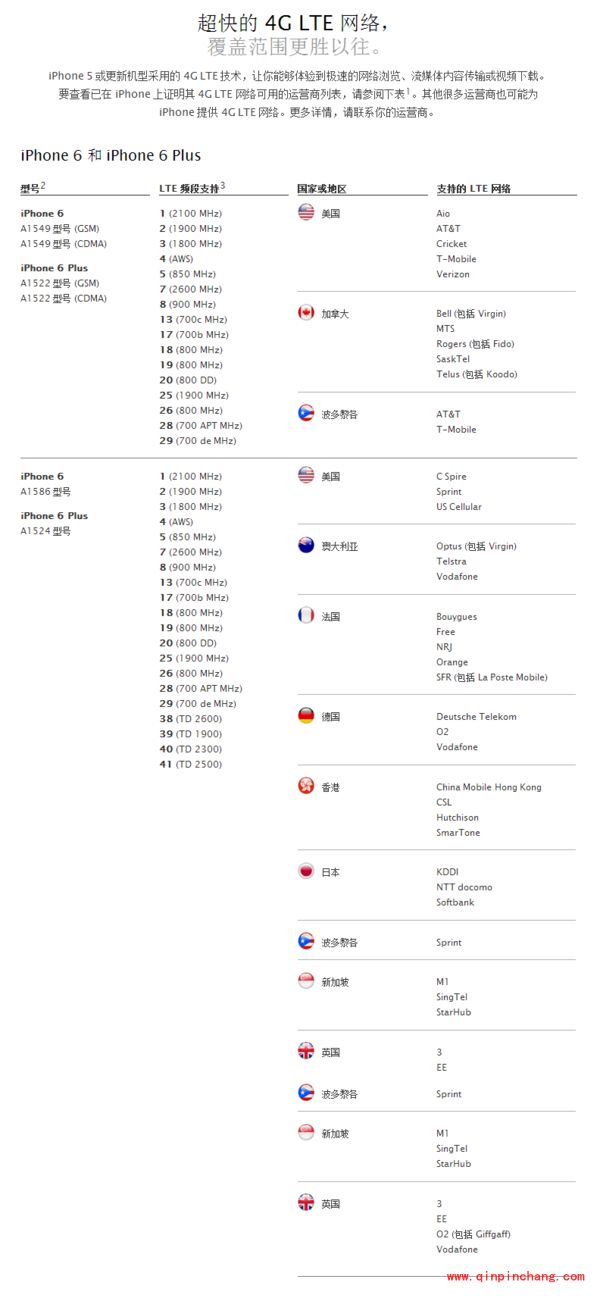Click the Canada flag icon

pyautogui.click(x=306, y=313)
